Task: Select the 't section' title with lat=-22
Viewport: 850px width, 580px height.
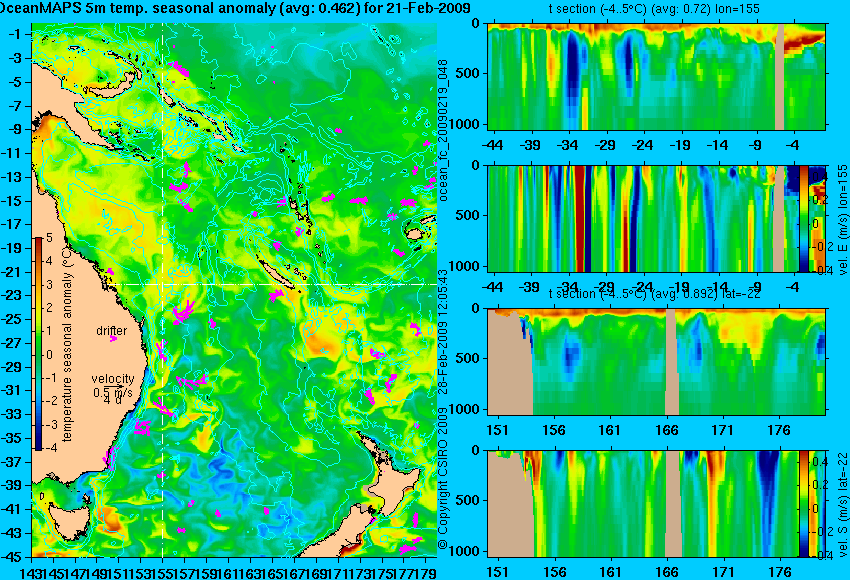Action: [x=655, y=294]
